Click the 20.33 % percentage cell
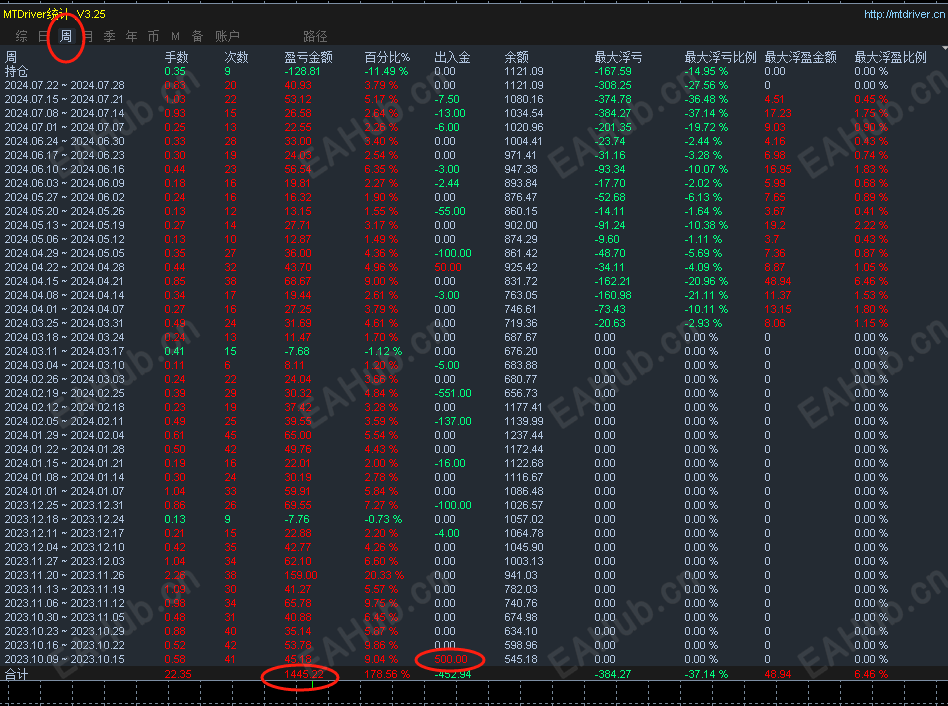948x706 pixels. coord(384,575)
